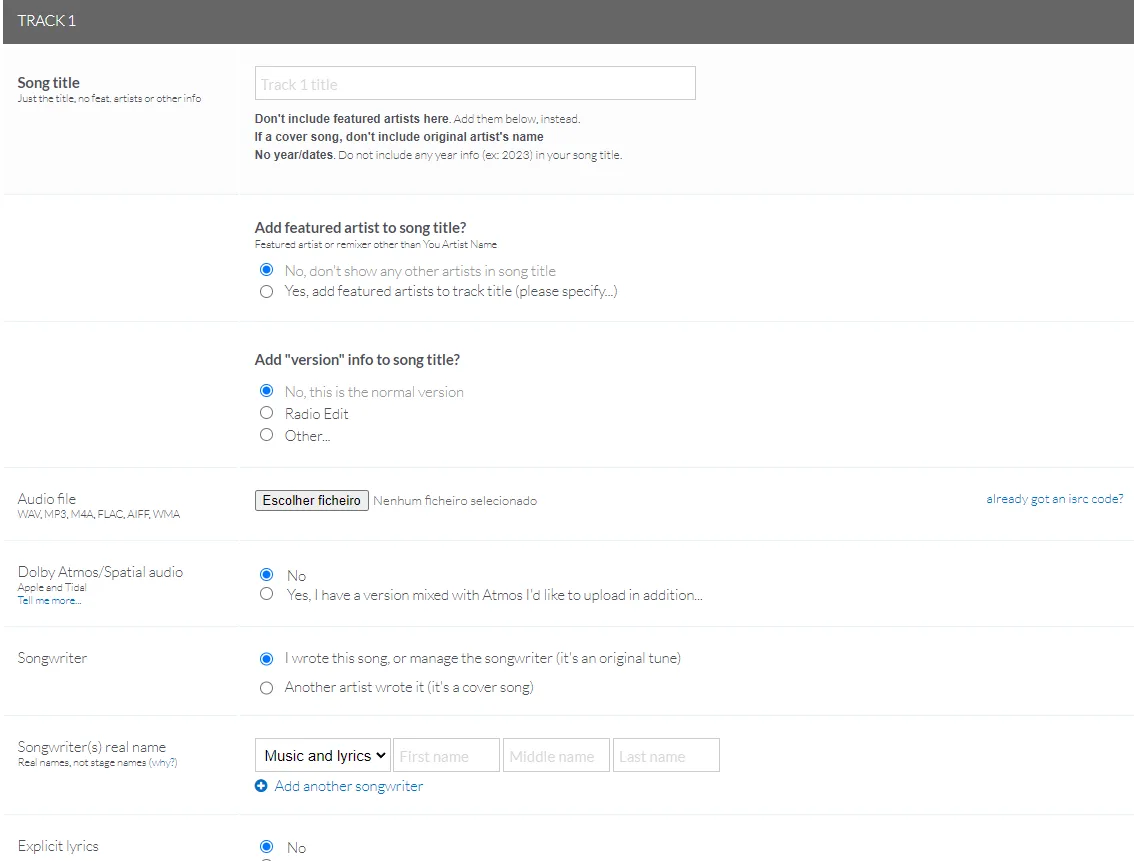1134x861 pixels.
Task: Click the 'Song title' label
Action: click(48, 82)
